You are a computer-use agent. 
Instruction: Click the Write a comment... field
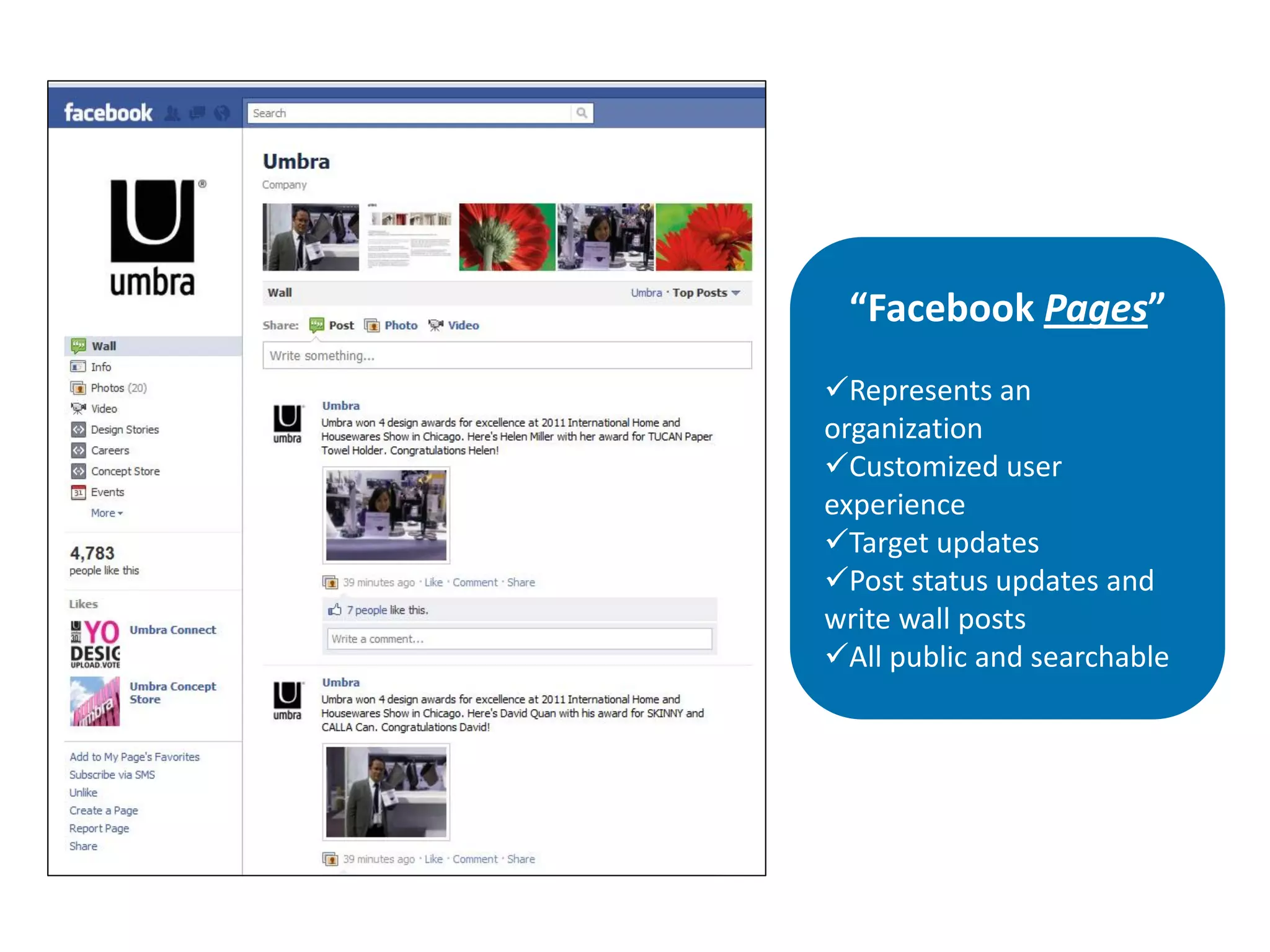coord(520,639)
